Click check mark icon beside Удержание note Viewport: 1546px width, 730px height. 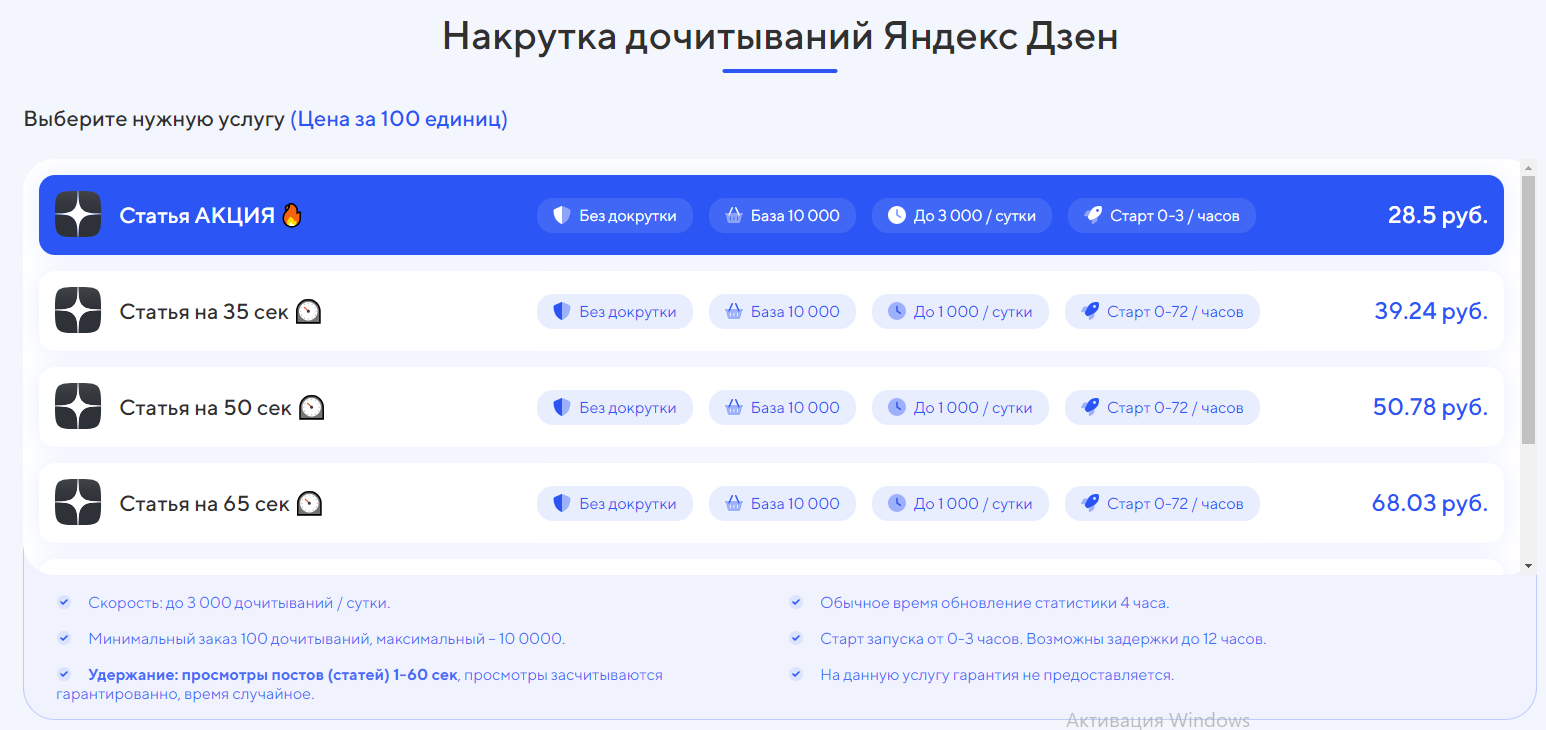(x=64, y=674)
